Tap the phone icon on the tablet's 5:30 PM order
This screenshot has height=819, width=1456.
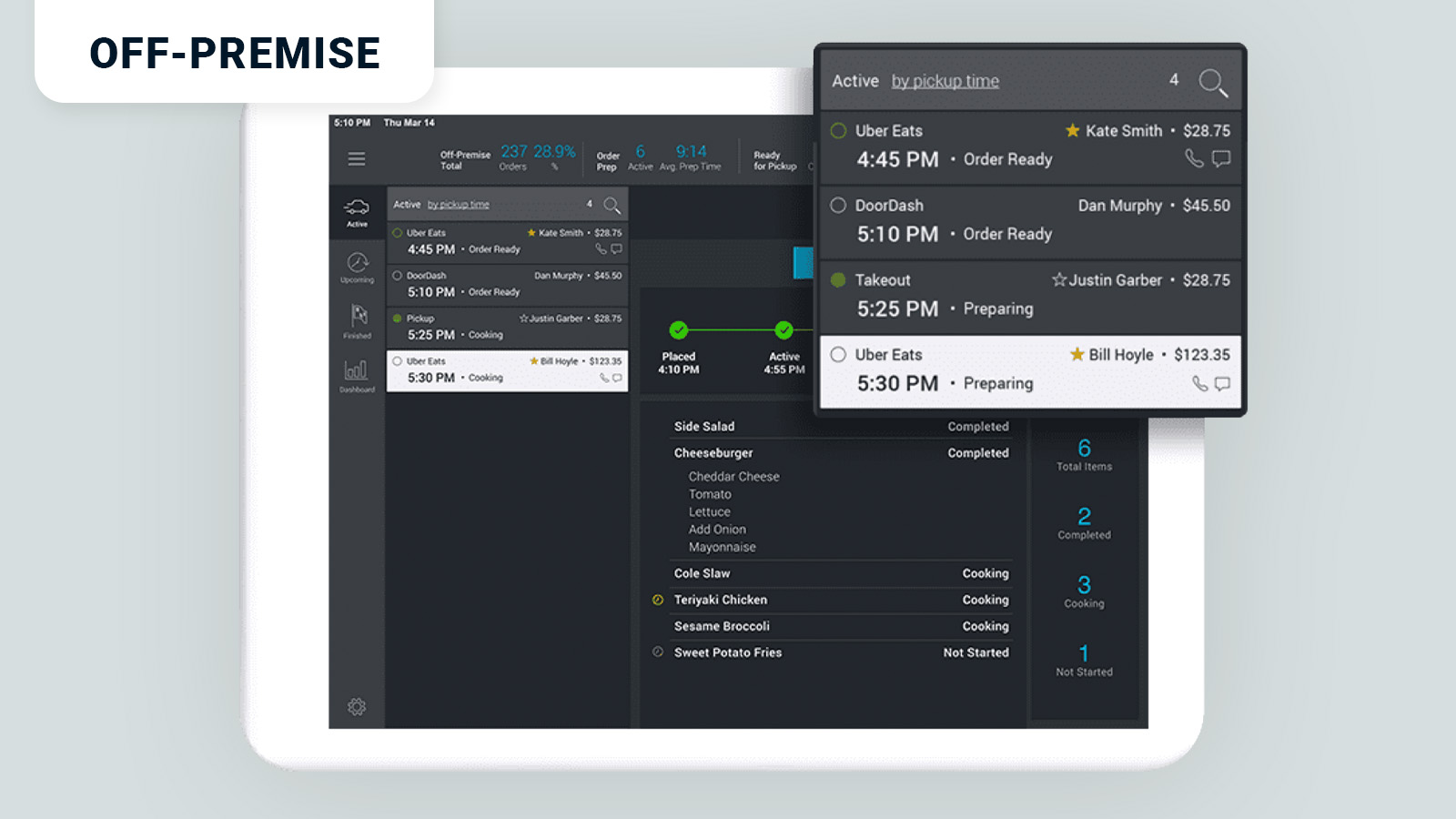[x=604, y=378]
